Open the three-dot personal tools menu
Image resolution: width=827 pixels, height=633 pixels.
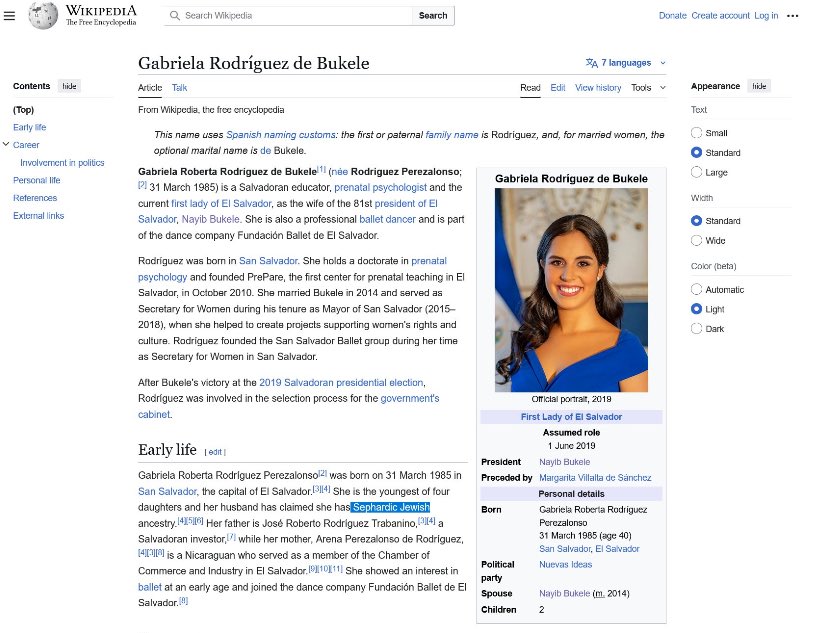[793, 16]
